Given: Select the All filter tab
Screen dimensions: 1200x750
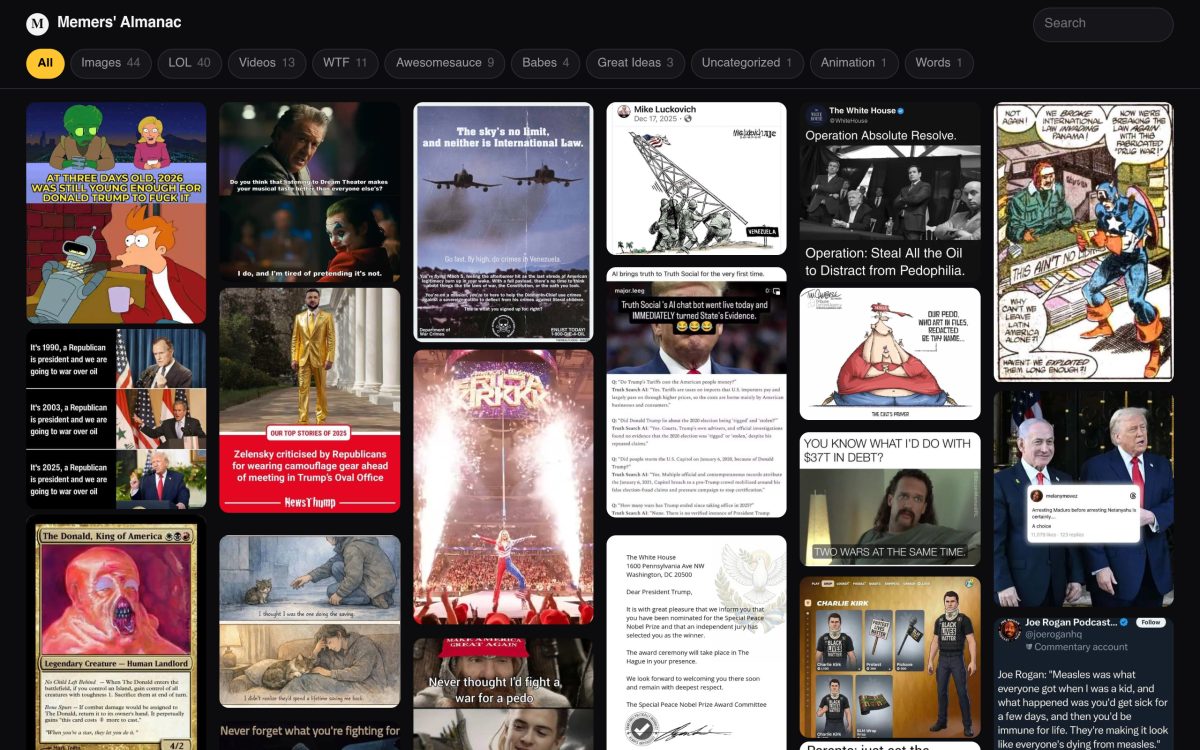Looking at the screenshot, I should (x=45, y=63).
